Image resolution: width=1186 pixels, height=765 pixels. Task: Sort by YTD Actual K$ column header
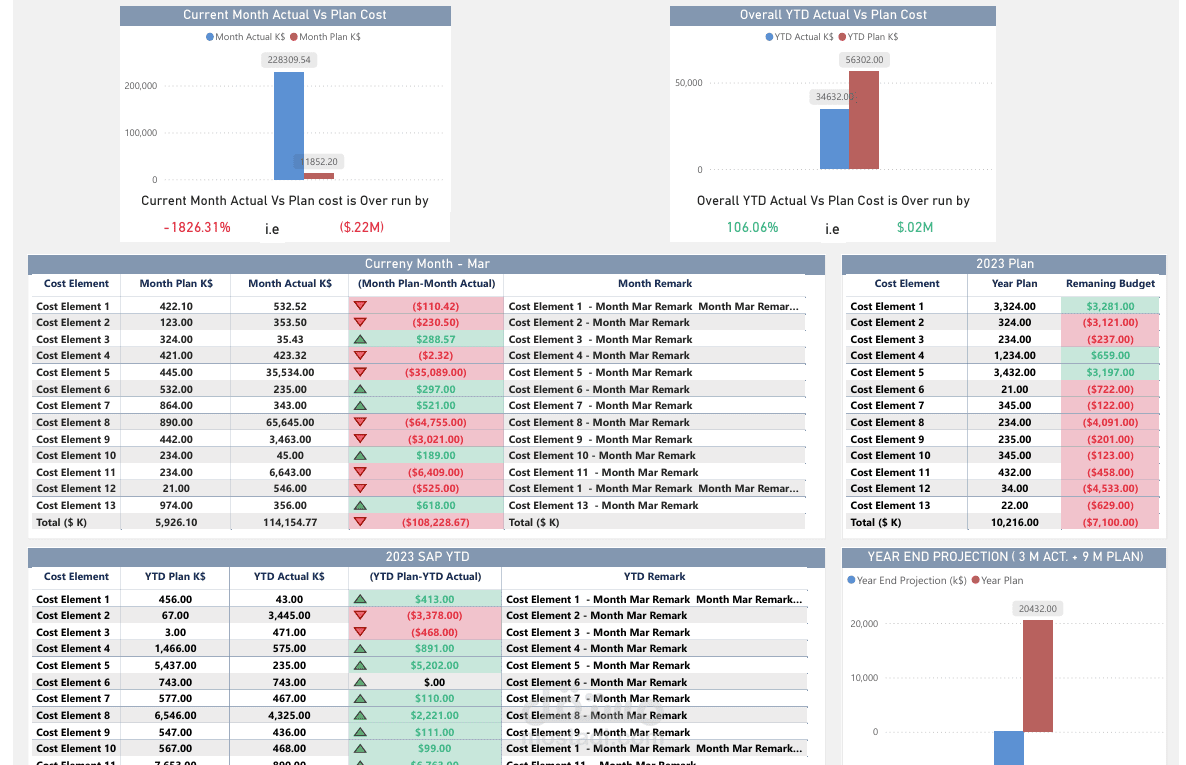tap(289, 577)
